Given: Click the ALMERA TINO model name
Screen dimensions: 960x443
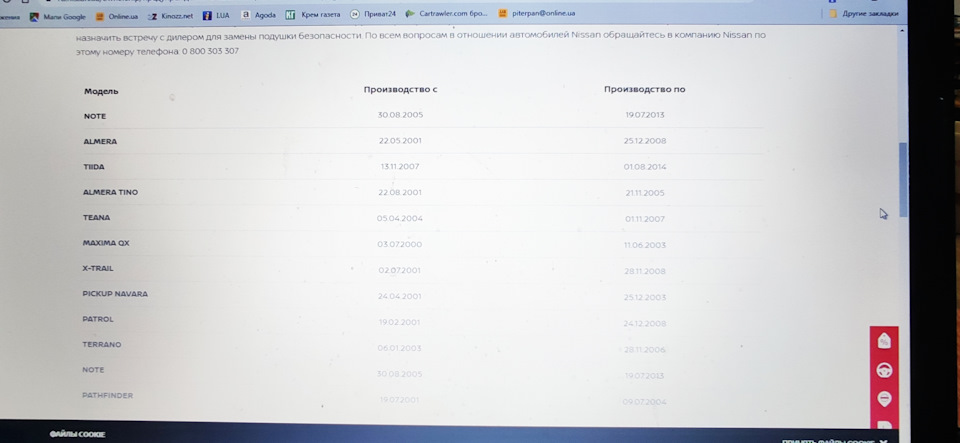Looking at the screenshot, I should coord(110,192).
